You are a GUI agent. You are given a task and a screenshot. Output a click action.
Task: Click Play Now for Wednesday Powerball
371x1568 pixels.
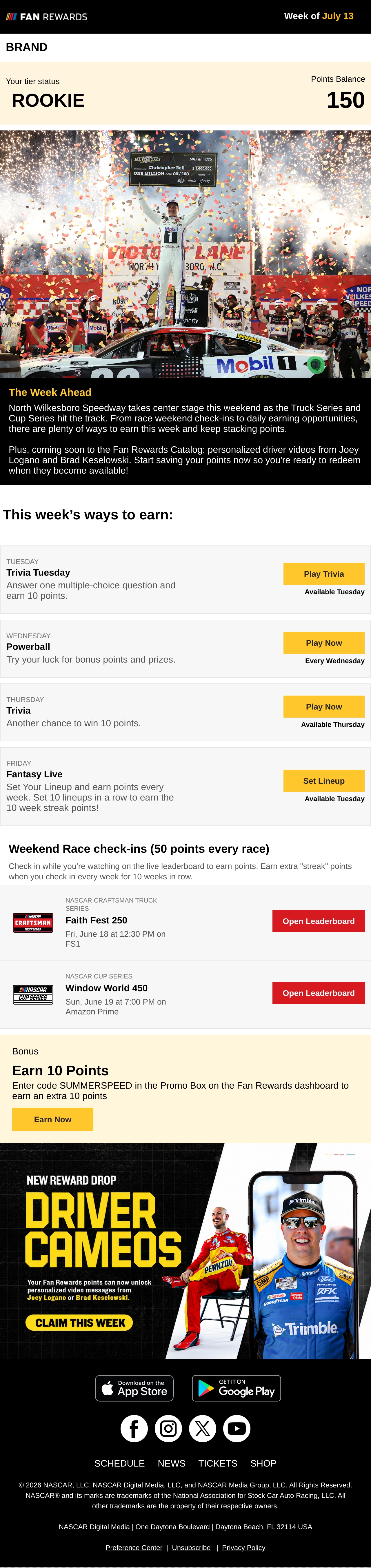324,643
